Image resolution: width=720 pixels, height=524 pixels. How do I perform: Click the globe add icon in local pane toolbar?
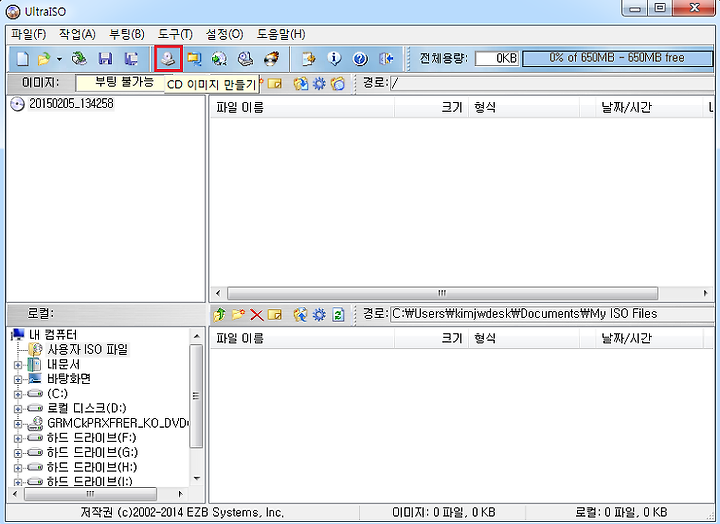pos(301,315)
